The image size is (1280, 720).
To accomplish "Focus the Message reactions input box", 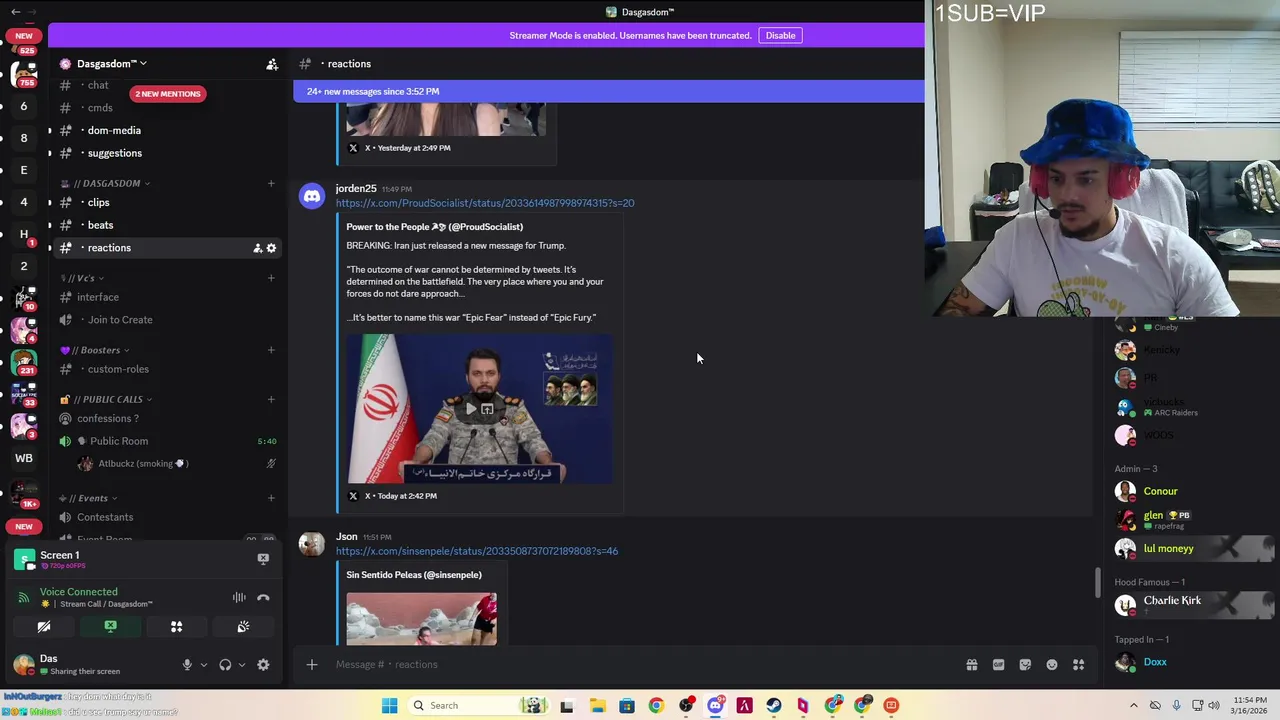I will click(x=640, y=665).
